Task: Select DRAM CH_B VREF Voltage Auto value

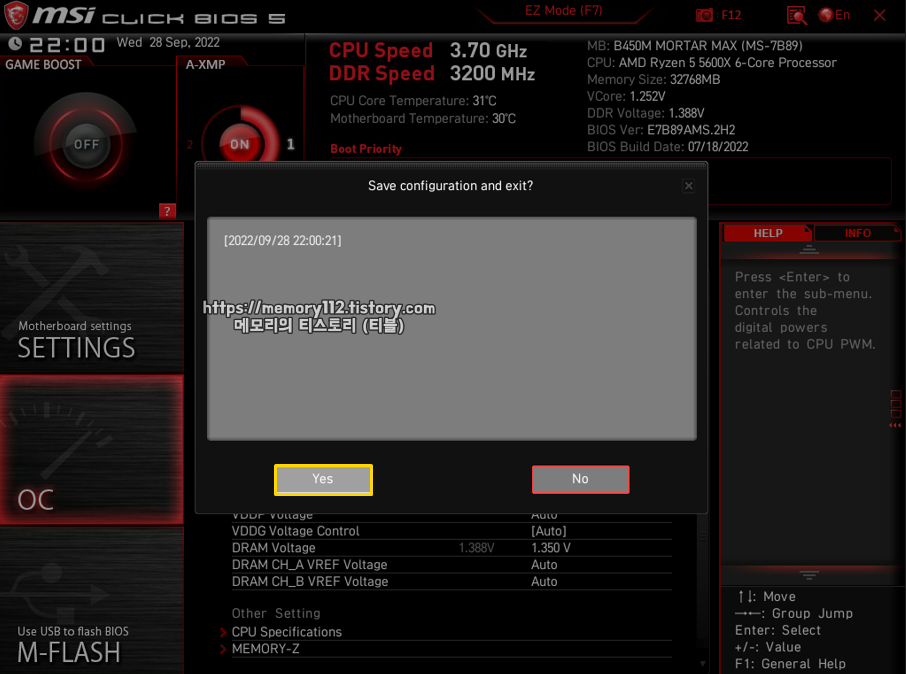Action: [x=544, y=581]
